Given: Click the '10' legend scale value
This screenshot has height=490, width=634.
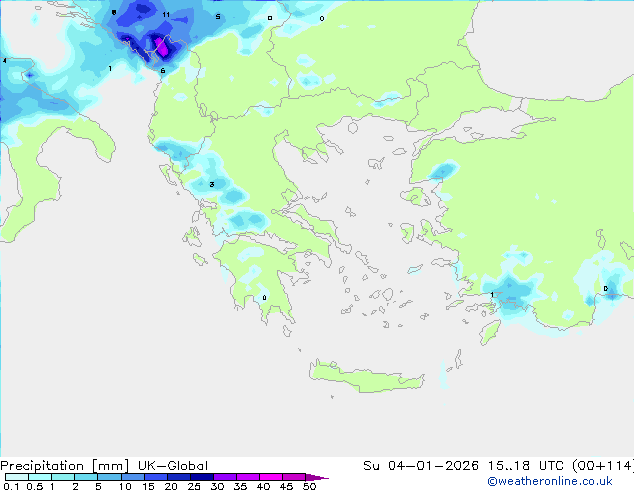Looking at the screenshot, I should (125, 486).
